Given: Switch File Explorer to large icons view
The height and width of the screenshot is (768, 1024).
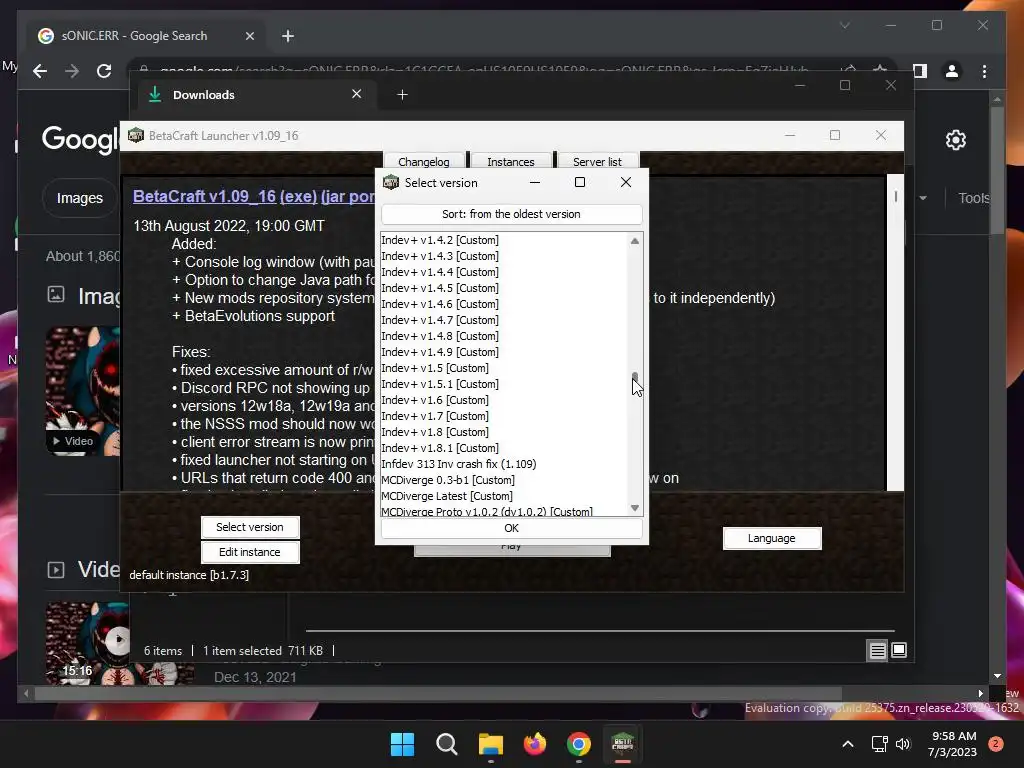Looking at the screenshot, I should [x=899, y=650].
